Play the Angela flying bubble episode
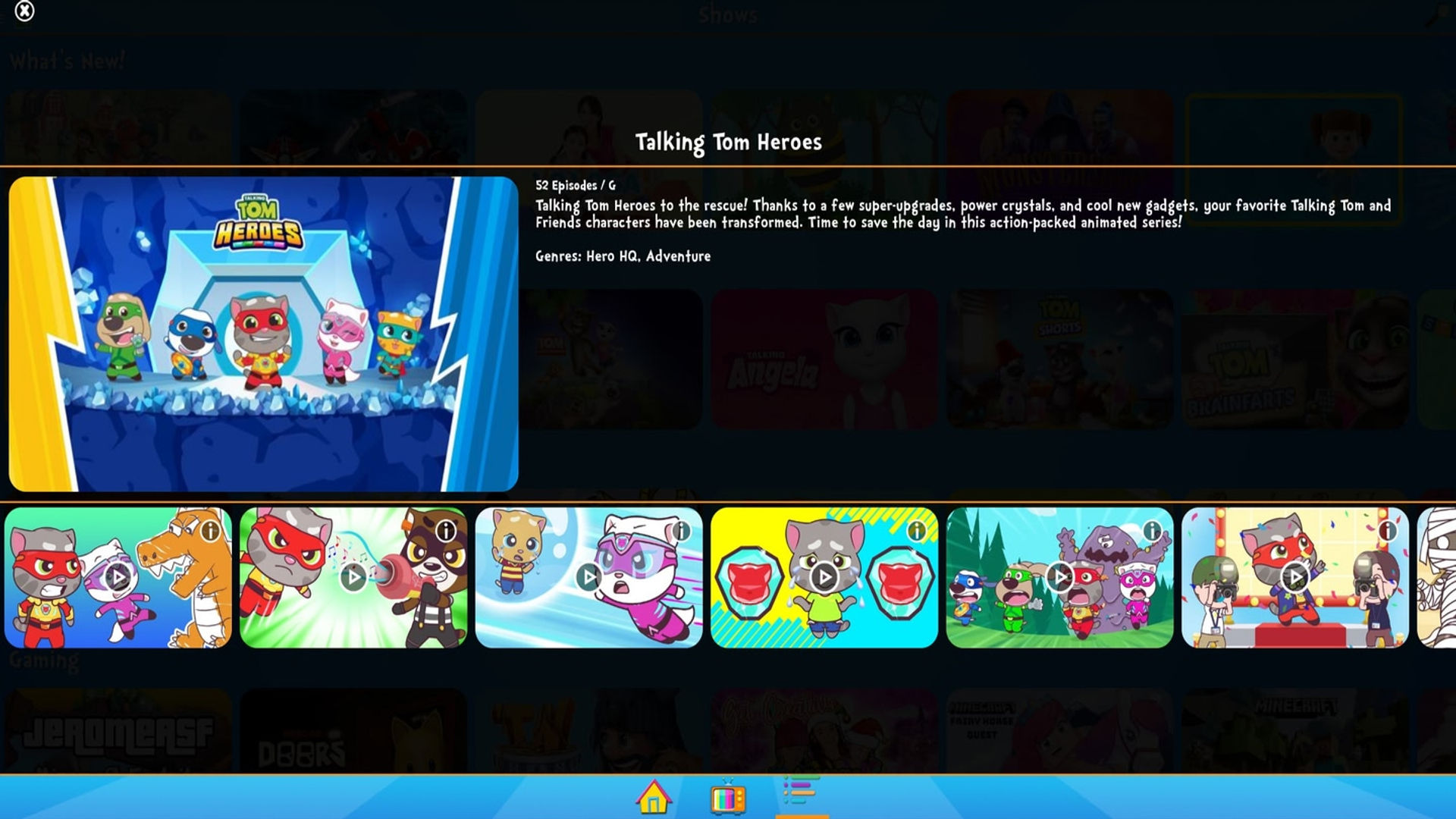Image resolution: width=1456 pixels, height=819 pixels. pyautogui.click(x=589, y=578)
